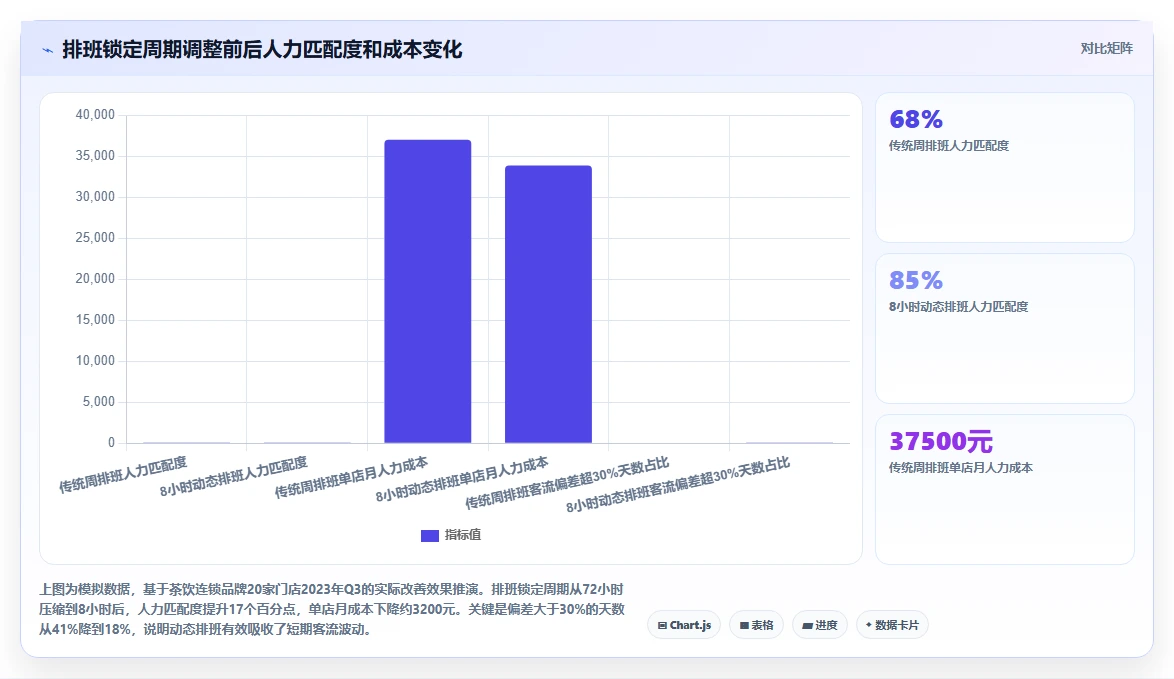Click the 37500元 value text
The width and height of the screenshot is (1174, 679).
[940, 441]
